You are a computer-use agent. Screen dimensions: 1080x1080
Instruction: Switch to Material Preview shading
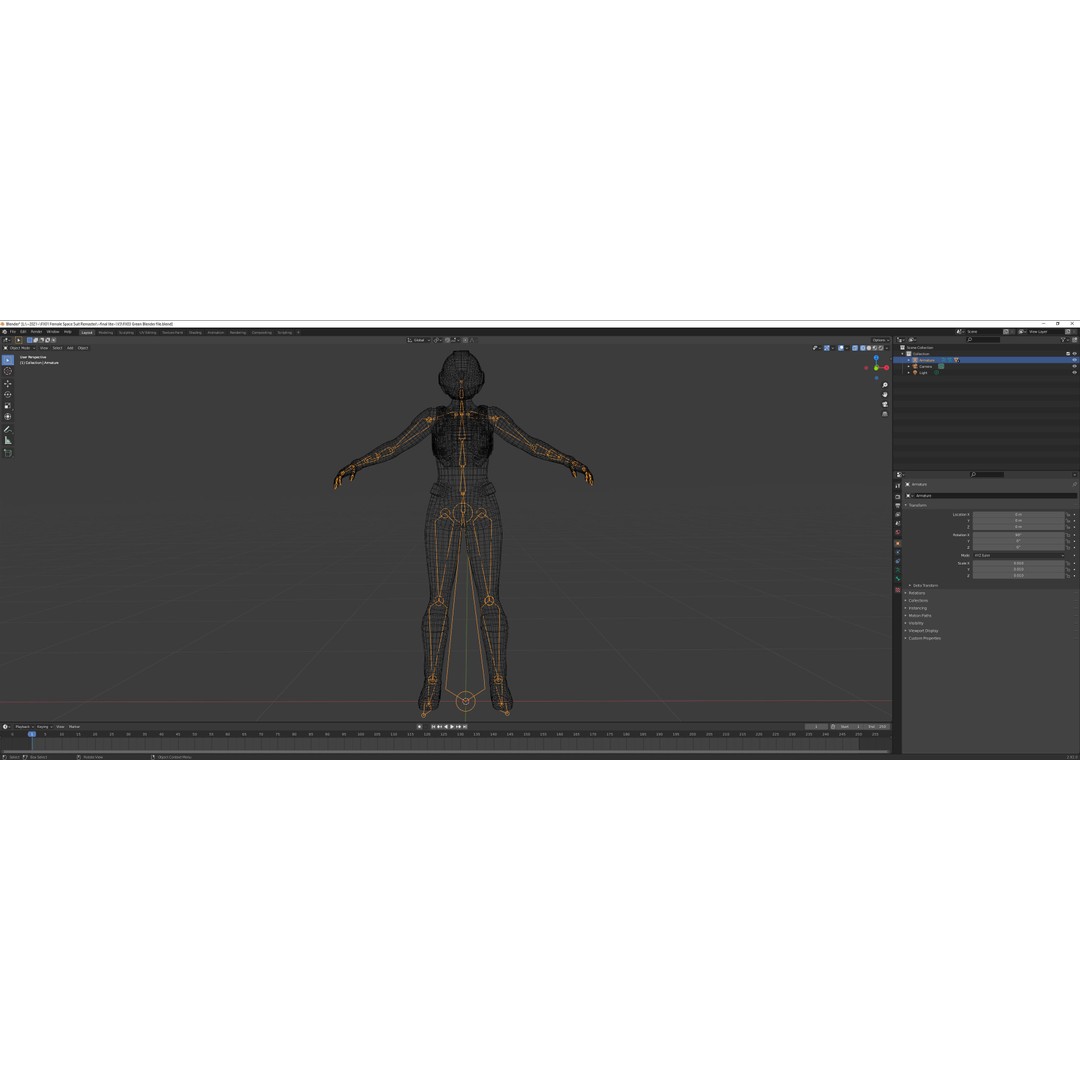(x=875, y=348)
